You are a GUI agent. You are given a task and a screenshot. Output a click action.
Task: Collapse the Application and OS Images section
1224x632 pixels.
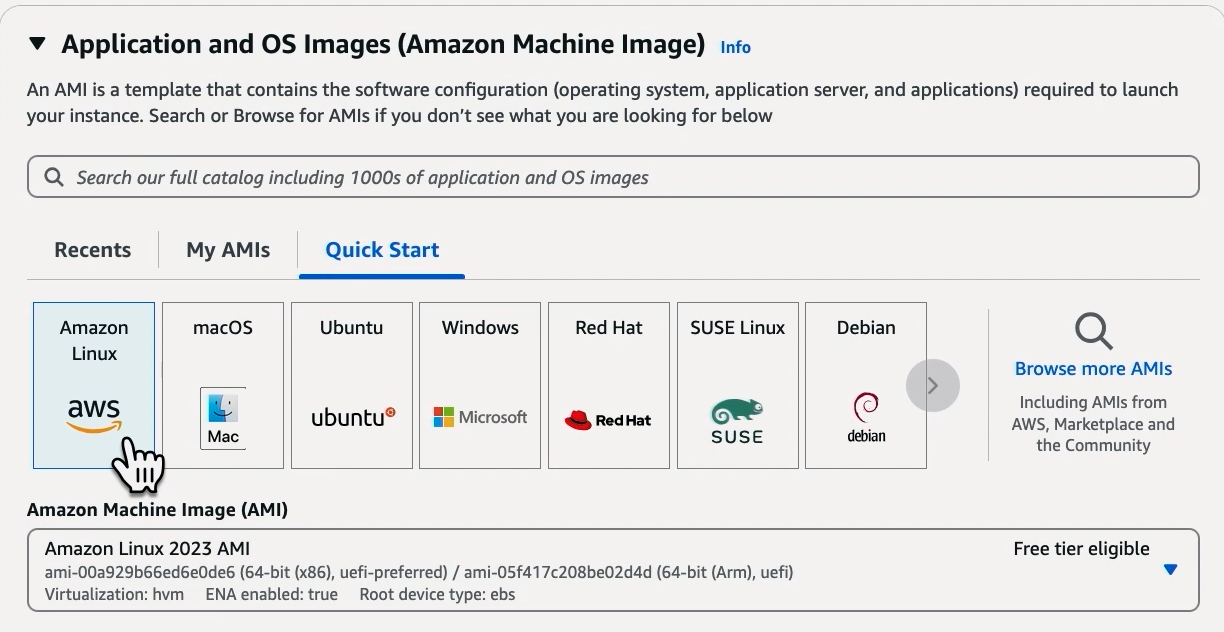[x=38, y=44]
